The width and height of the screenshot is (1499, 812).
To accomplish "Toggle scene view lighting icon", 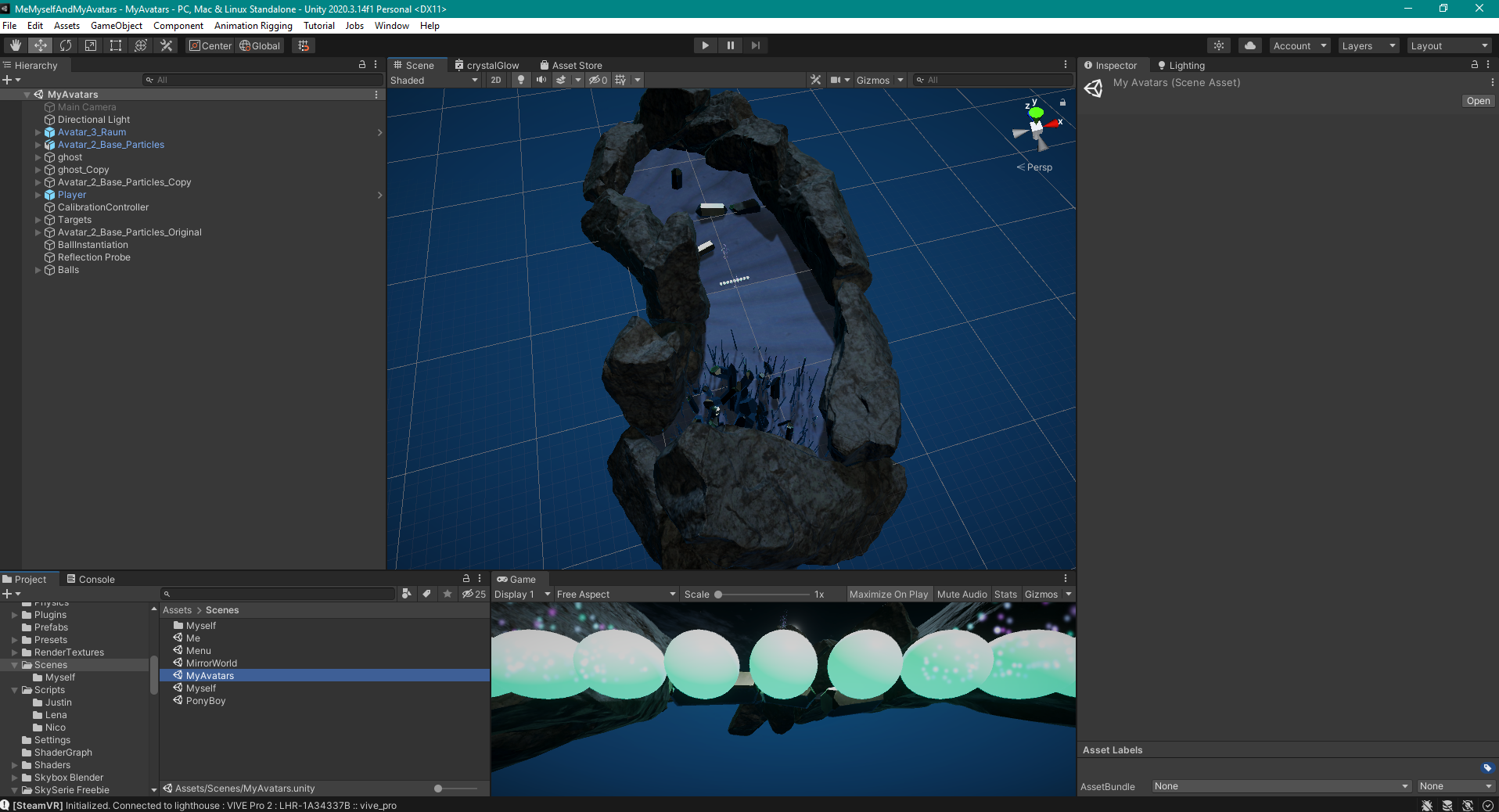I will [520, 80].
